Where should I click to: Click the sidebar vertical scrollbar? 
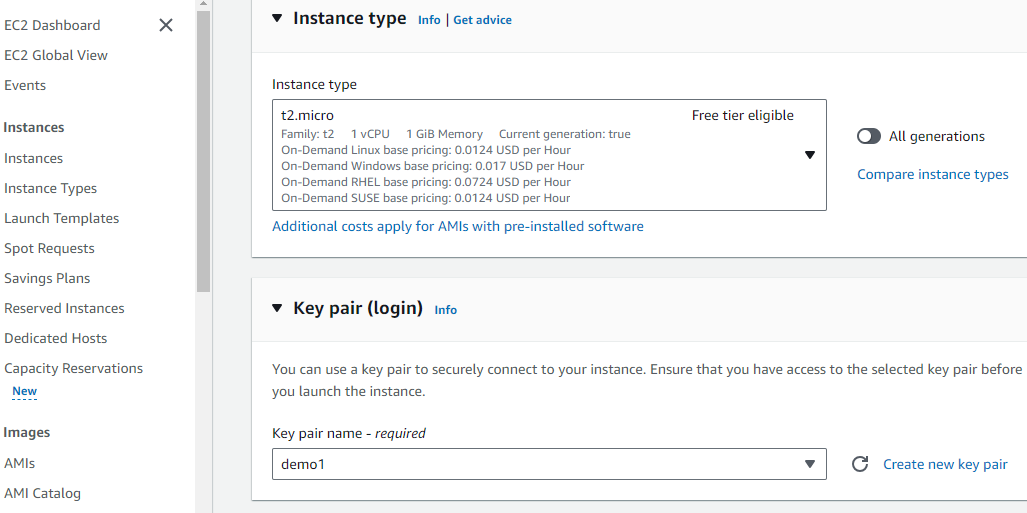point(203,150)
